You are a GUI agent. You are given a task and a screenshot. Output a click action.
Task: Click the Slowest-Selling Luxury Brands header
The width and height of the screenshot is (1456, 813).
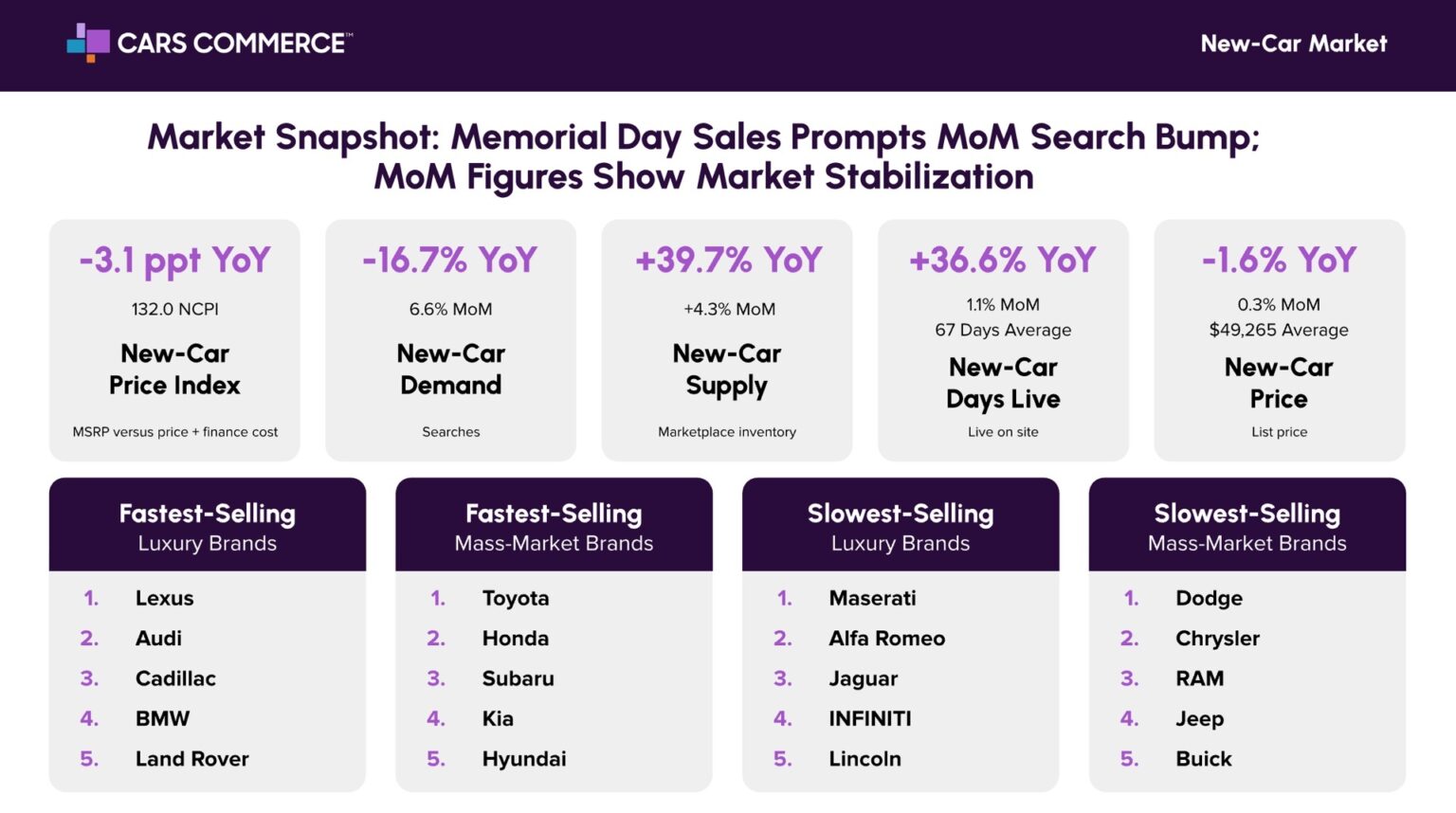[901, 526]
